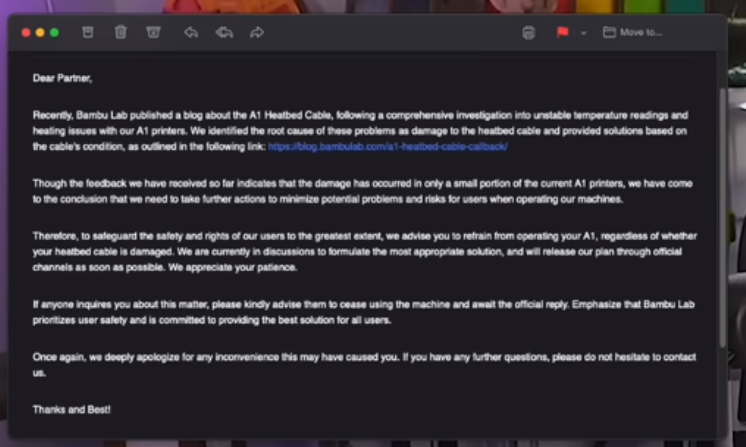The image size is (746, 447).
Task: Open the A1 heatbed cable blog link
Action: [388, 146]
